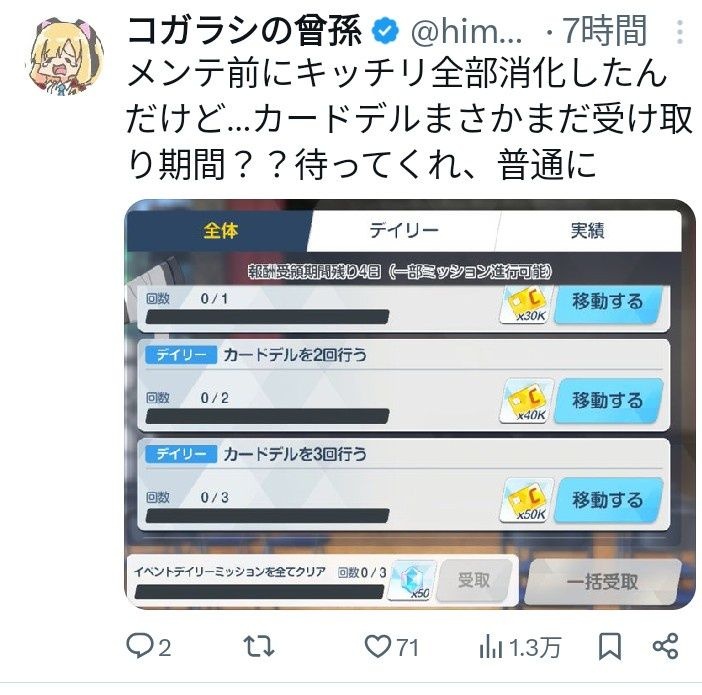702x695 pixels.
Task: Click 移動する for カードデルを2回行う
Action: click(608, 400)
